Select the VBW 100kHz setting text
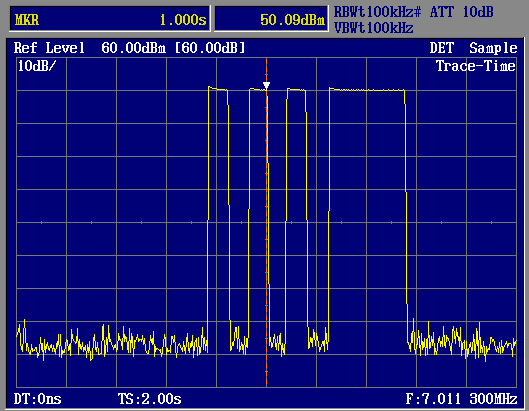529x411 pixels. (373, 28)
